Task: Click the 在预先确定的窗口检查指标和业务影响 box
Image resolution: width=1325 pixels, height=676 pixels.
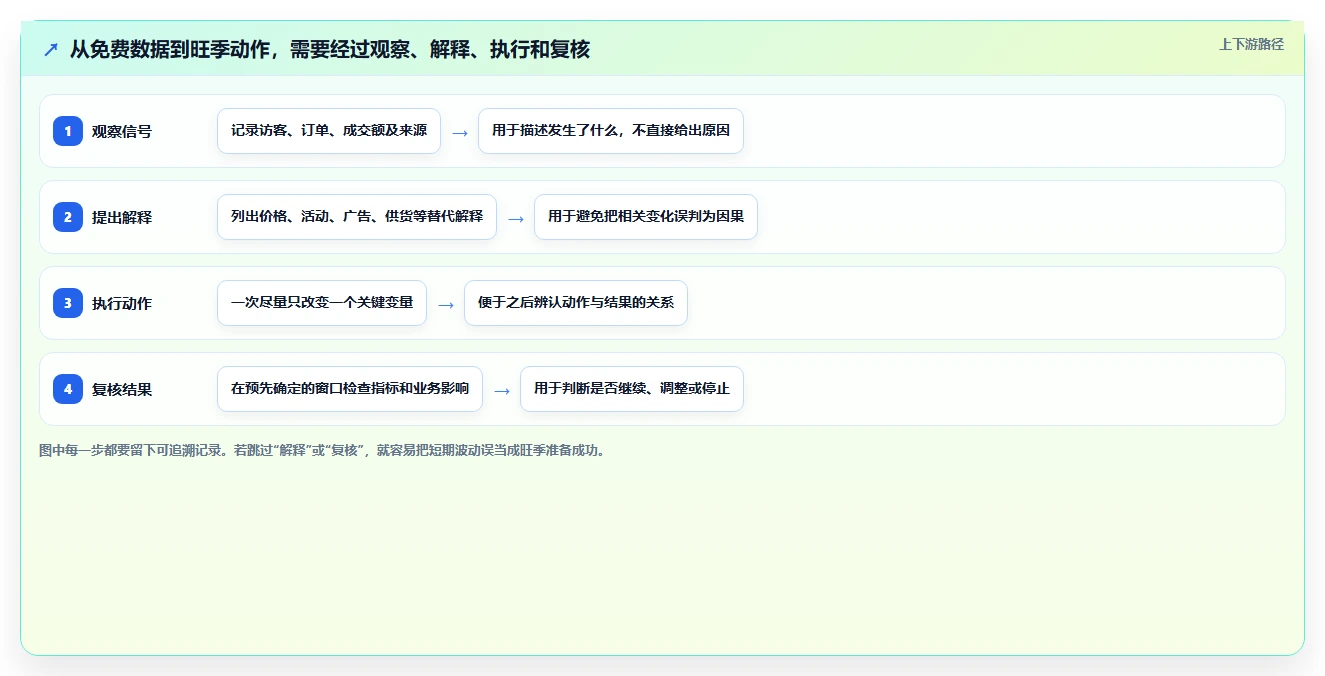Action: pos(350,389)
